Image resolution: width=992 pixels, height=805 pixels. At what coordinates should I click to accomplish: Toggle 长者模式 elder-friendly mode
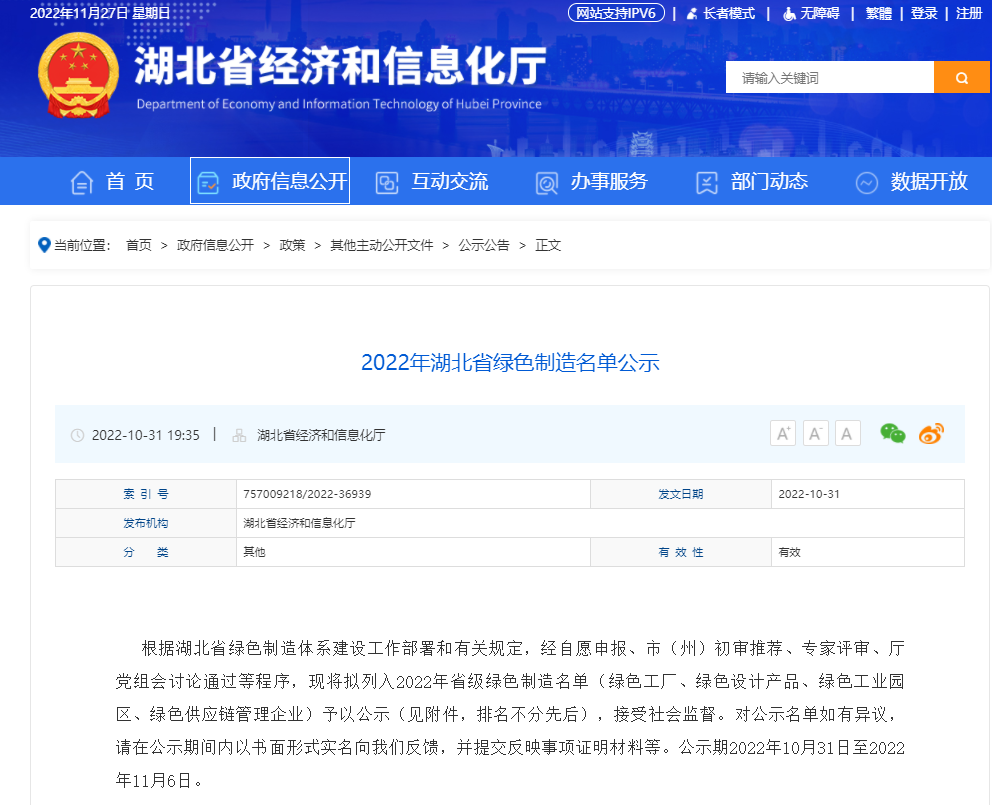coord(720,13)
